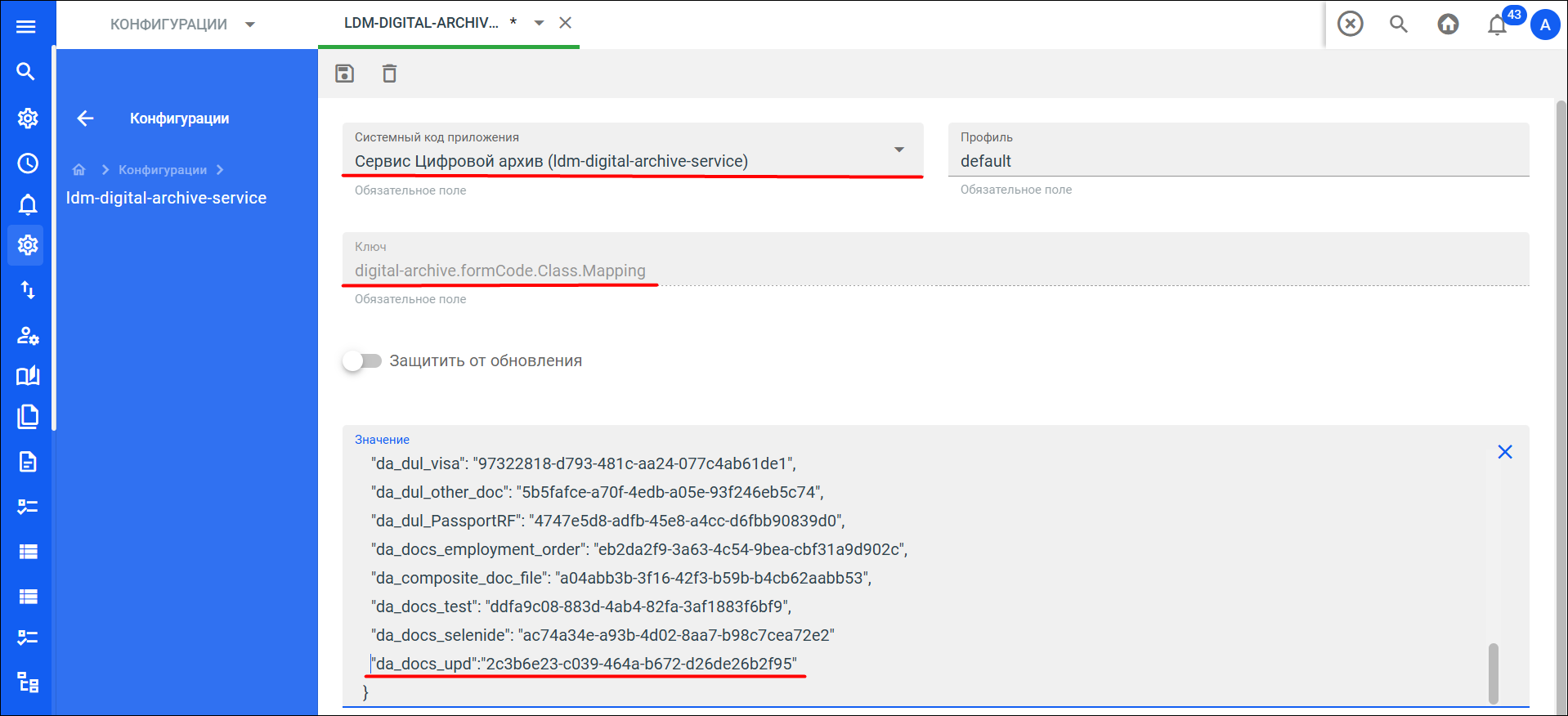Open the book map icon in sidebar

28,376
